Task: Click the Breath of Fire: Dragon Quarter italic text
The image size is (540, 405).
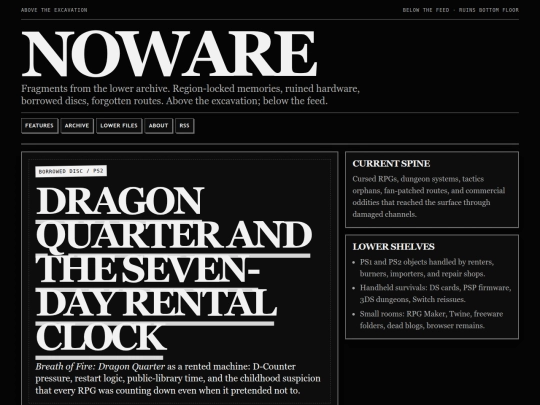Action: tap(100, 366)
